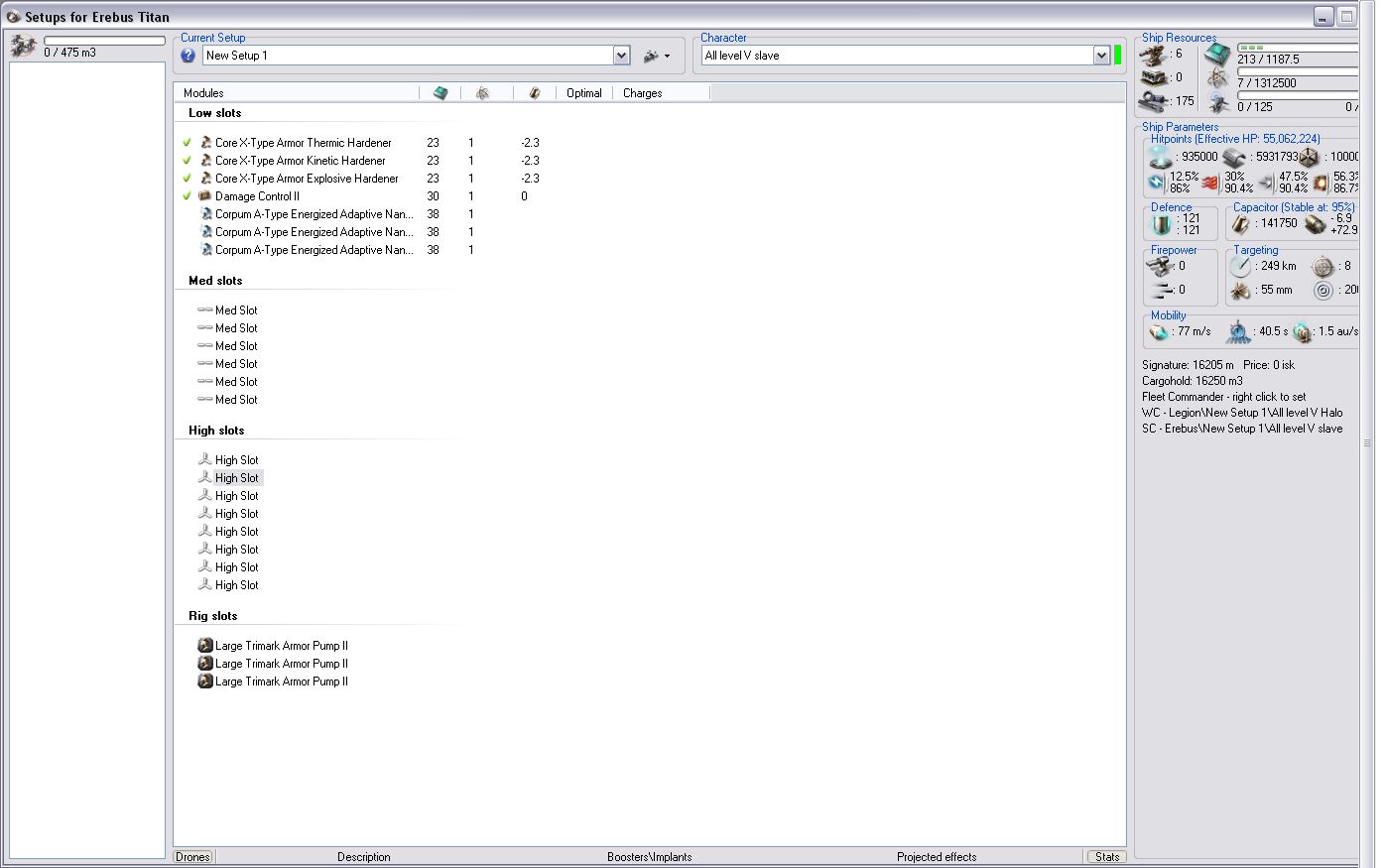
Task: Click the EM resistance lightning icon
Action: point(1157,183)
